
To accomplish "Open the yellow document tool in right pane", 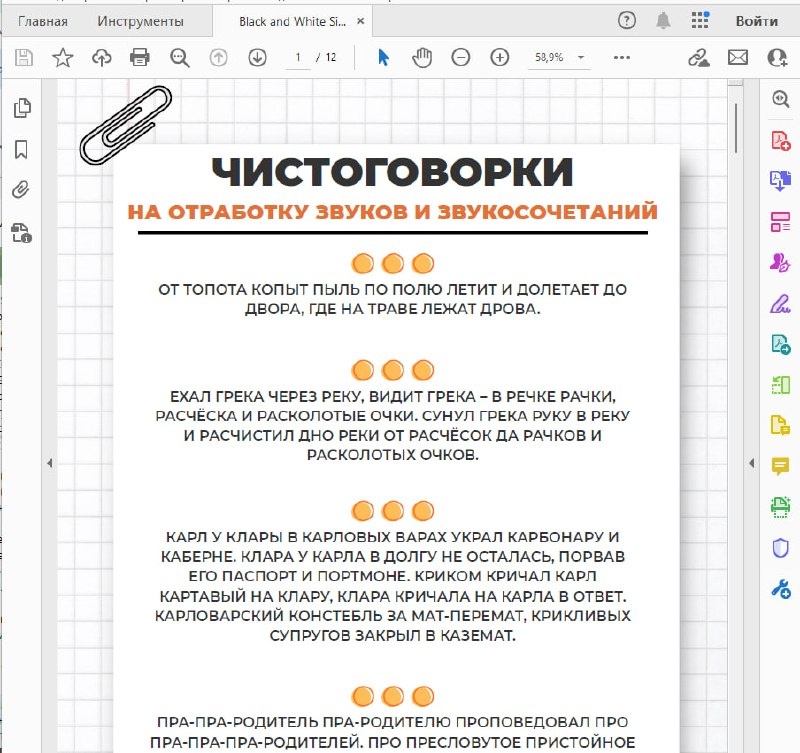I will click(x=780, y=425).
